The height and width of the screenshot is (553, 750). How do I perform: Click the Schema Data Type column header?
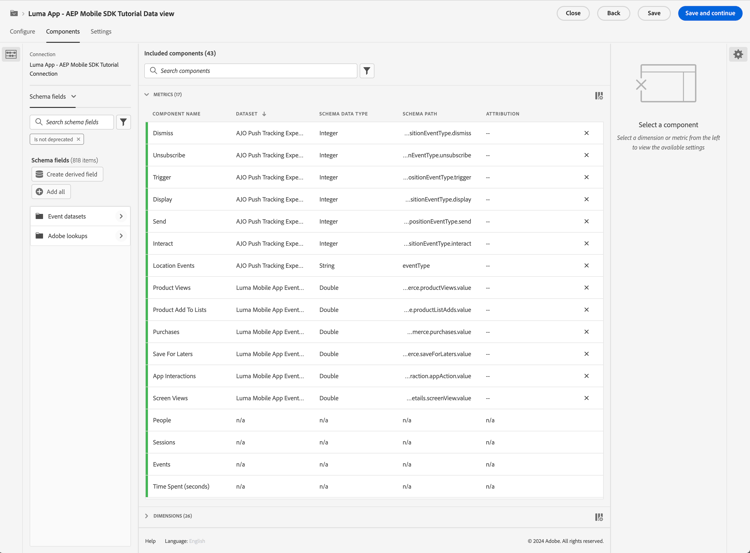[x=343, y=114]
